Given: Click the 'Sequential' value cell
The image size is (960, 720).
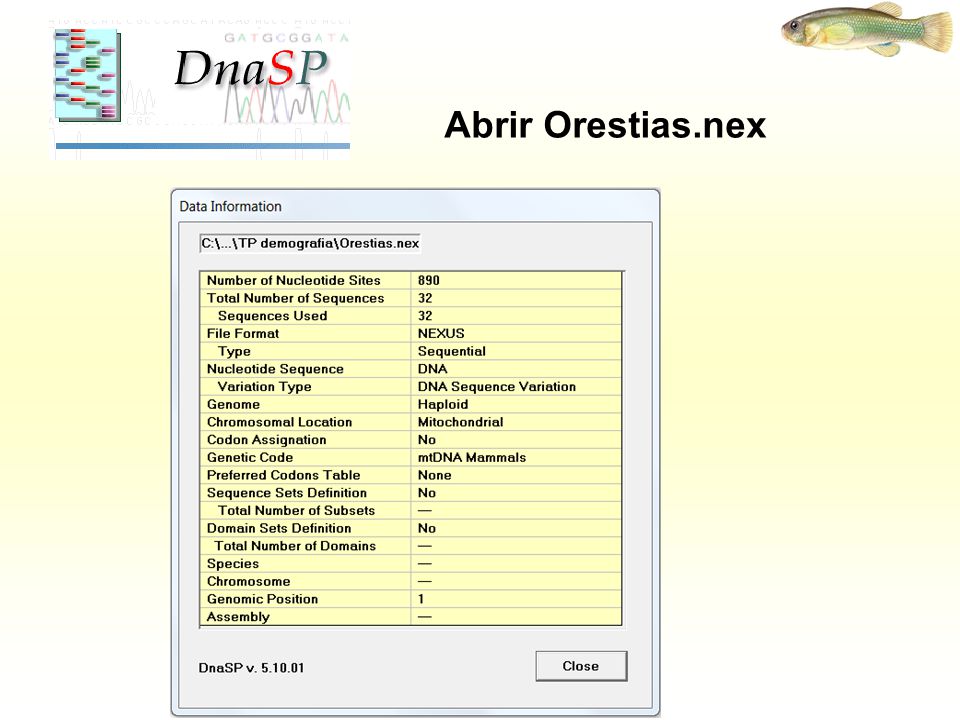Looking at the screenshot, I should pos(451,351).
